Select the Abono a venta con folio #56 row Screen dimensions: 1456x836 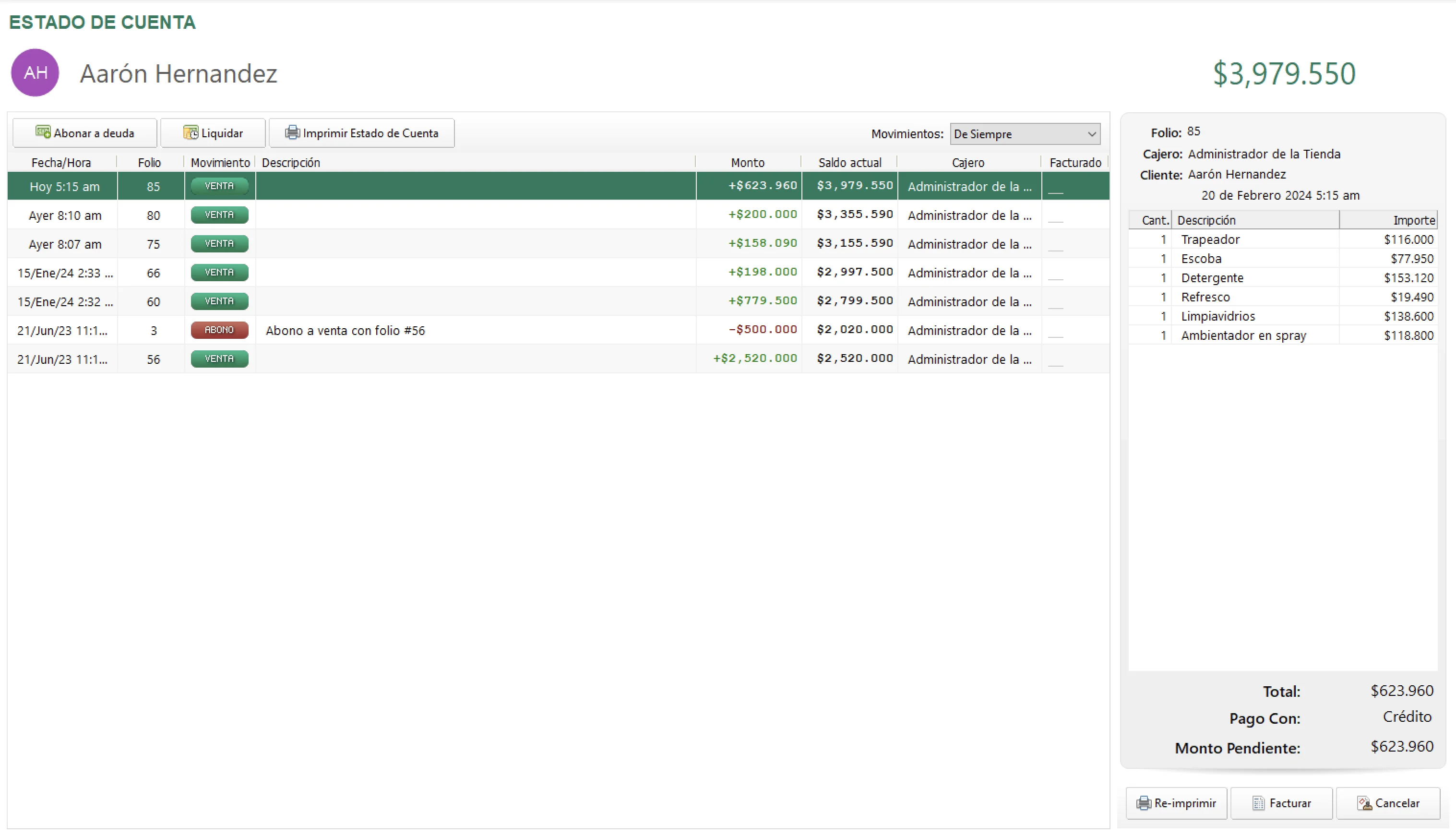pos(345,330)
